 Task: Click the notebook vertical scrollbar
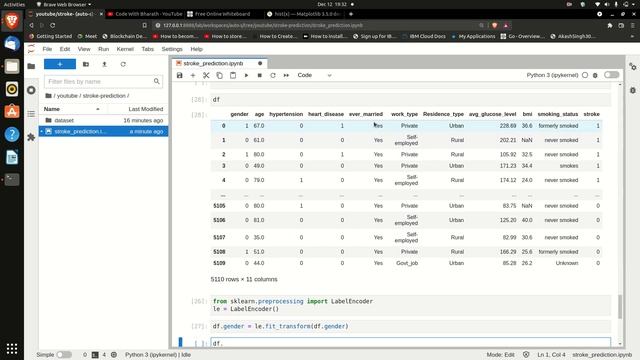(620, 306)
